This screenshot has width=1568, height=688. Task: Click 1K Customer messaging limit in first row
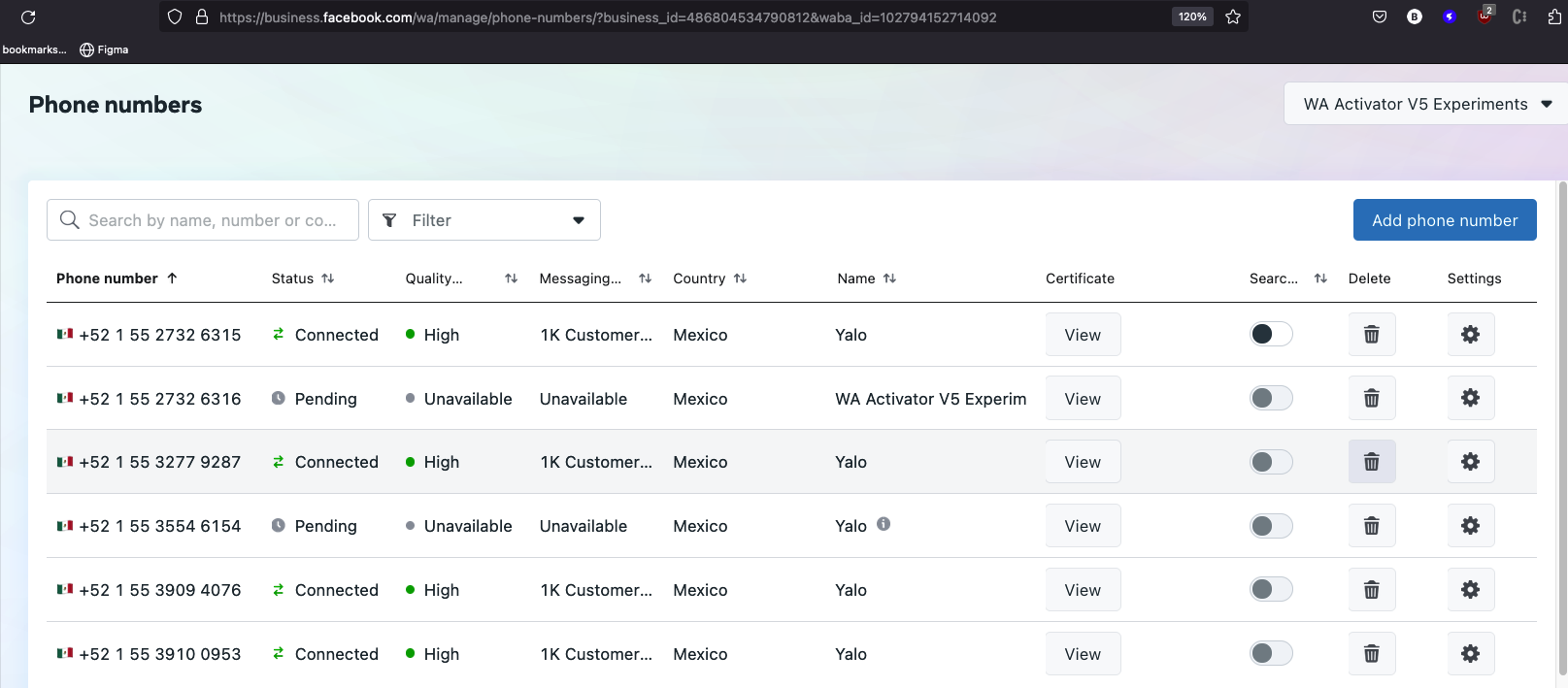(596, 335)
